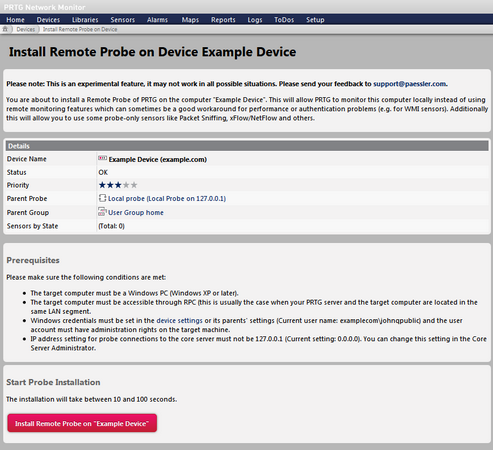Open the Maps menu

[190, 20]
